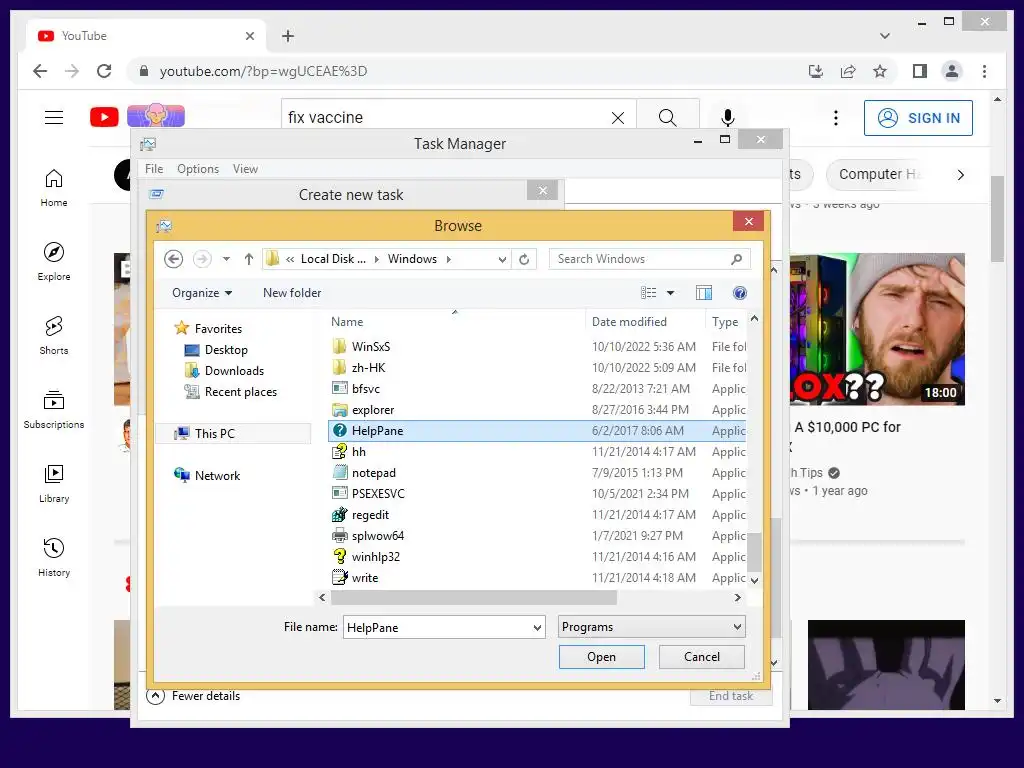
Task: Click the Open button
Action: click(x=601, y=657)
